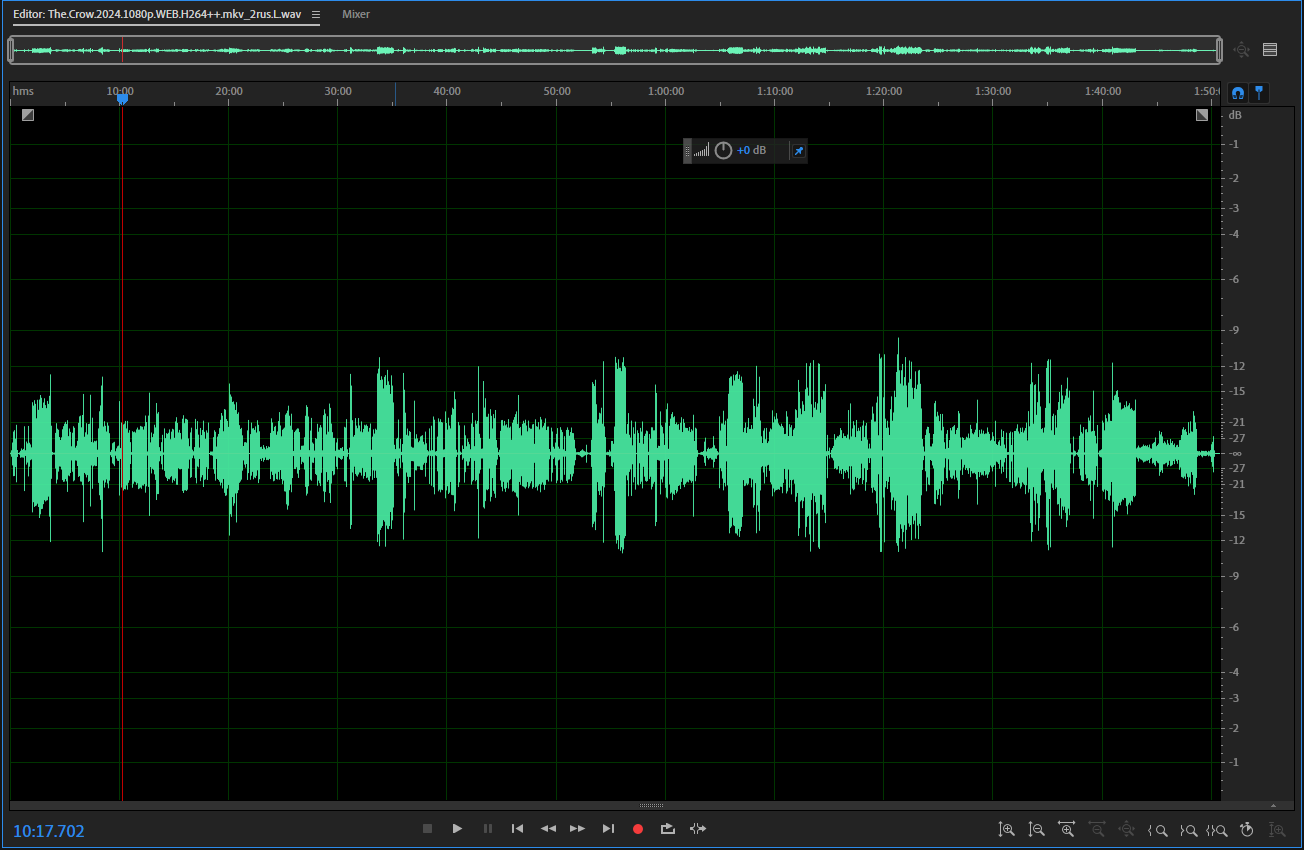Toggle loop playback icon

(668, 829)
